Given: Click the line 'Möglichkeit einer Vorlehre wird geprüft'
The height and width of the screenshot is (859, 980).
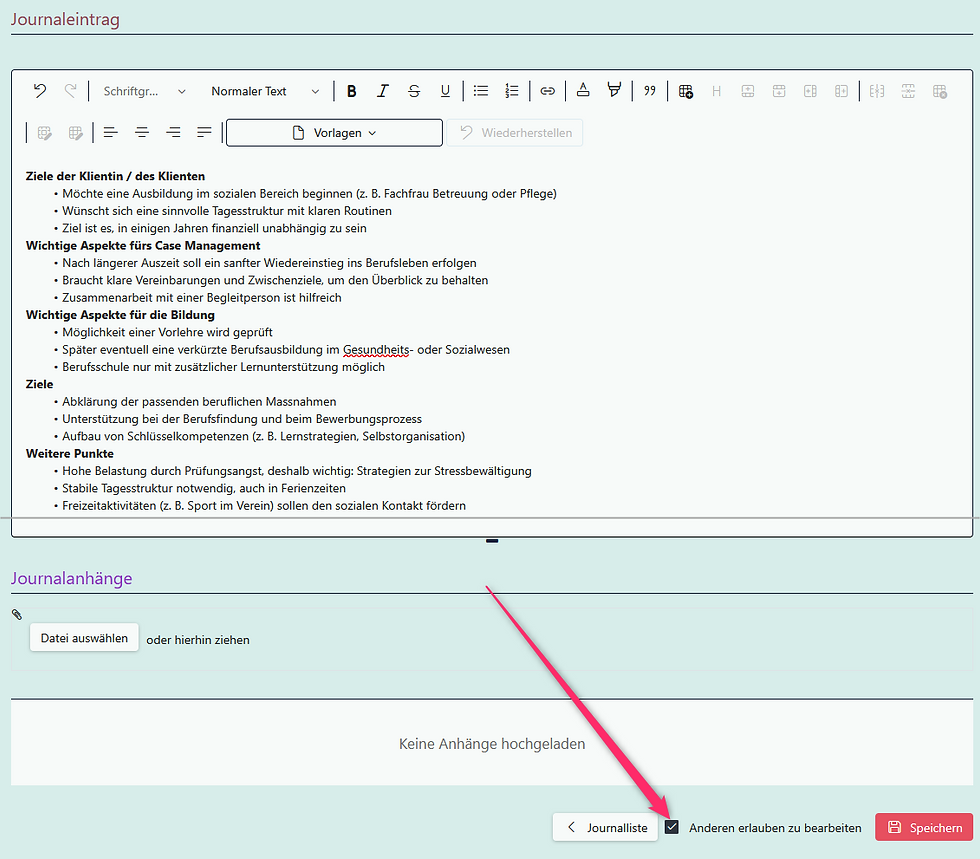Looking at the screenshot, I should click(168, 333).
